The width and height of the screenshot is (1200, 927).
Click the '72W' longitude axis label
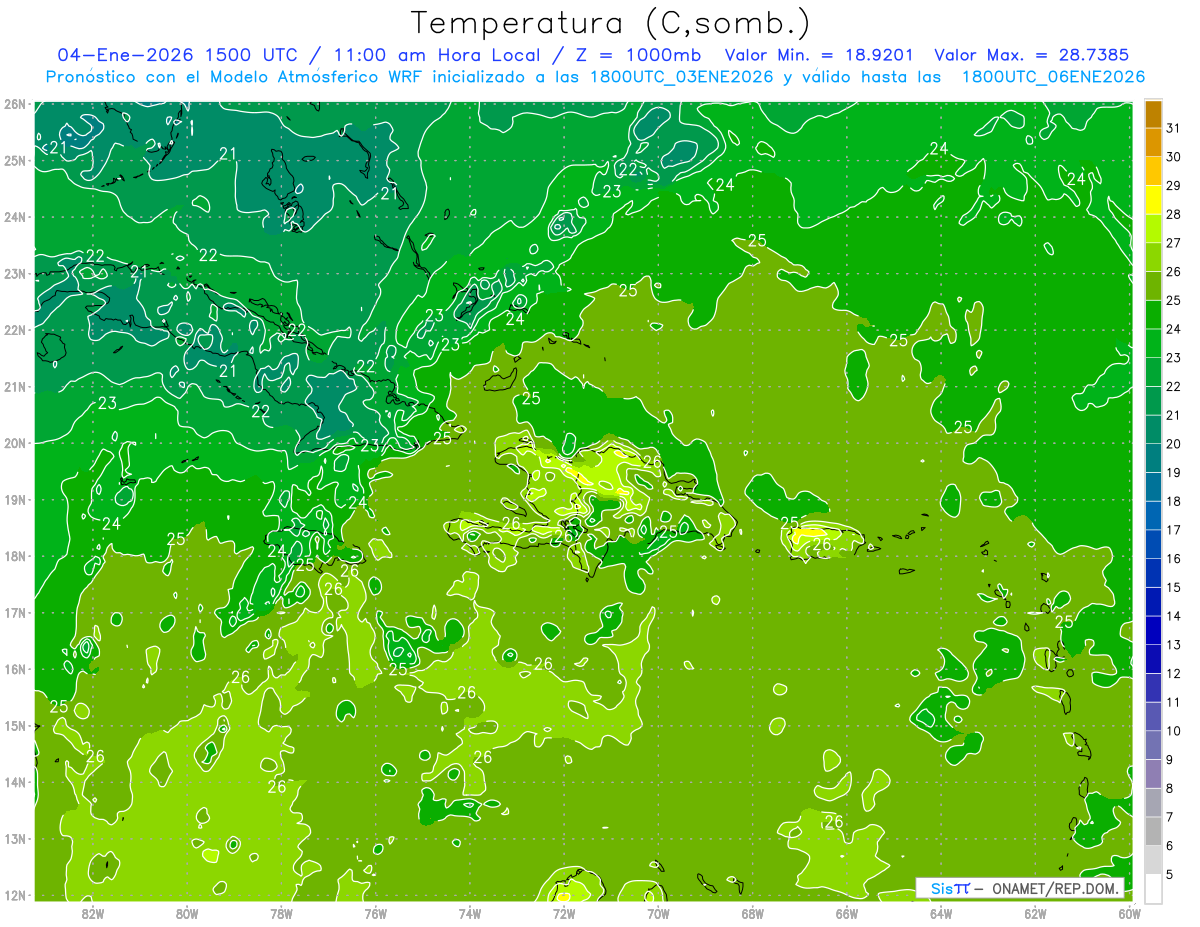564,913
